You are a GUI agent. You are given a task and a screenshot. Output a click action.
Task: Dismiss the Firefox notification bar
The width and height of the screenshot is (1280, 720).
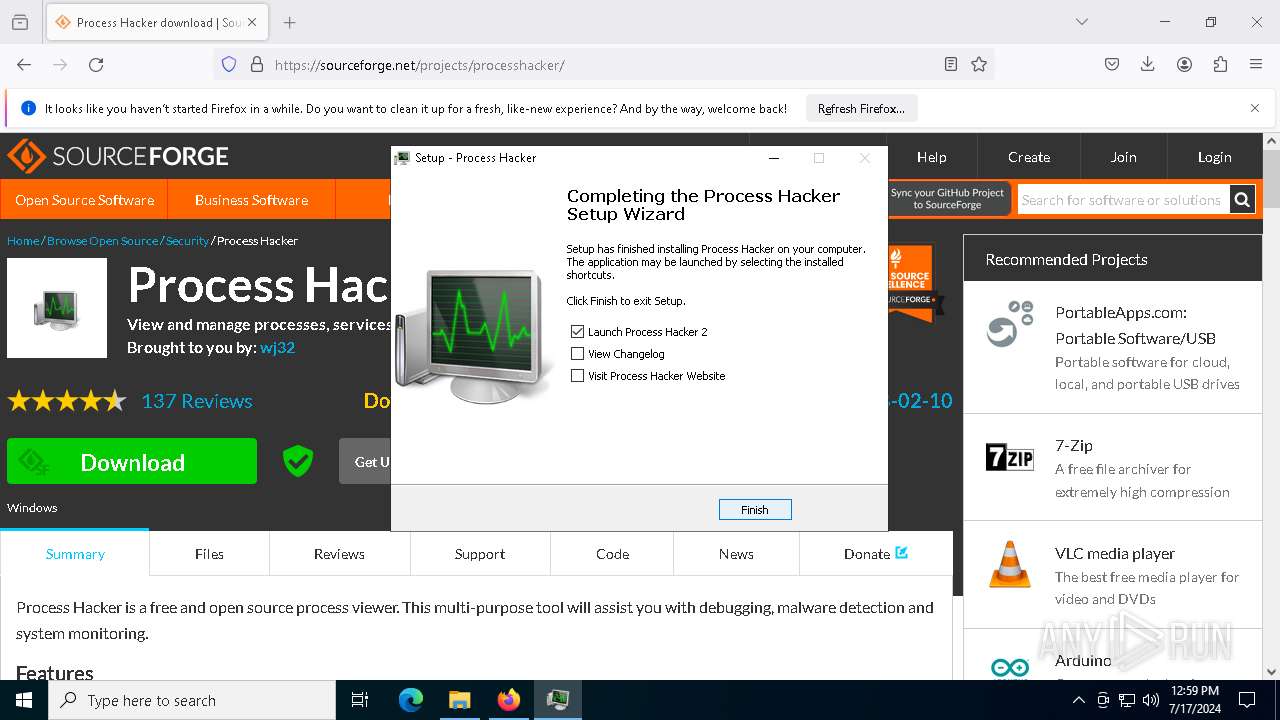point(1255,108)
